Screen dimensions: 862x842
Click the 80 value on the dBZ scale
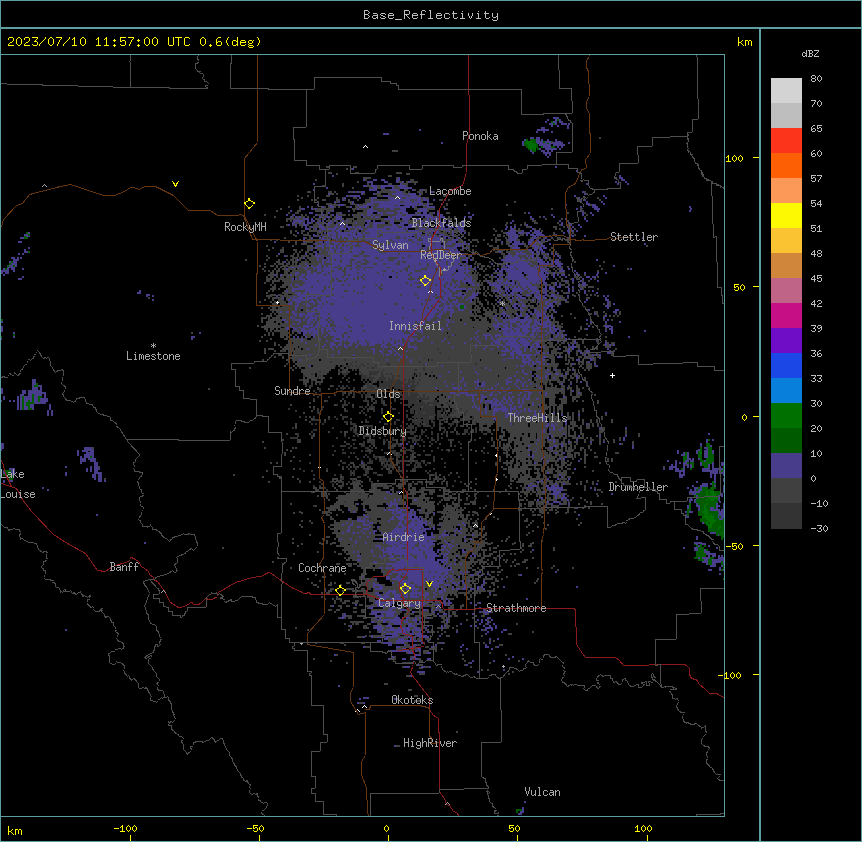click(816, 79)
